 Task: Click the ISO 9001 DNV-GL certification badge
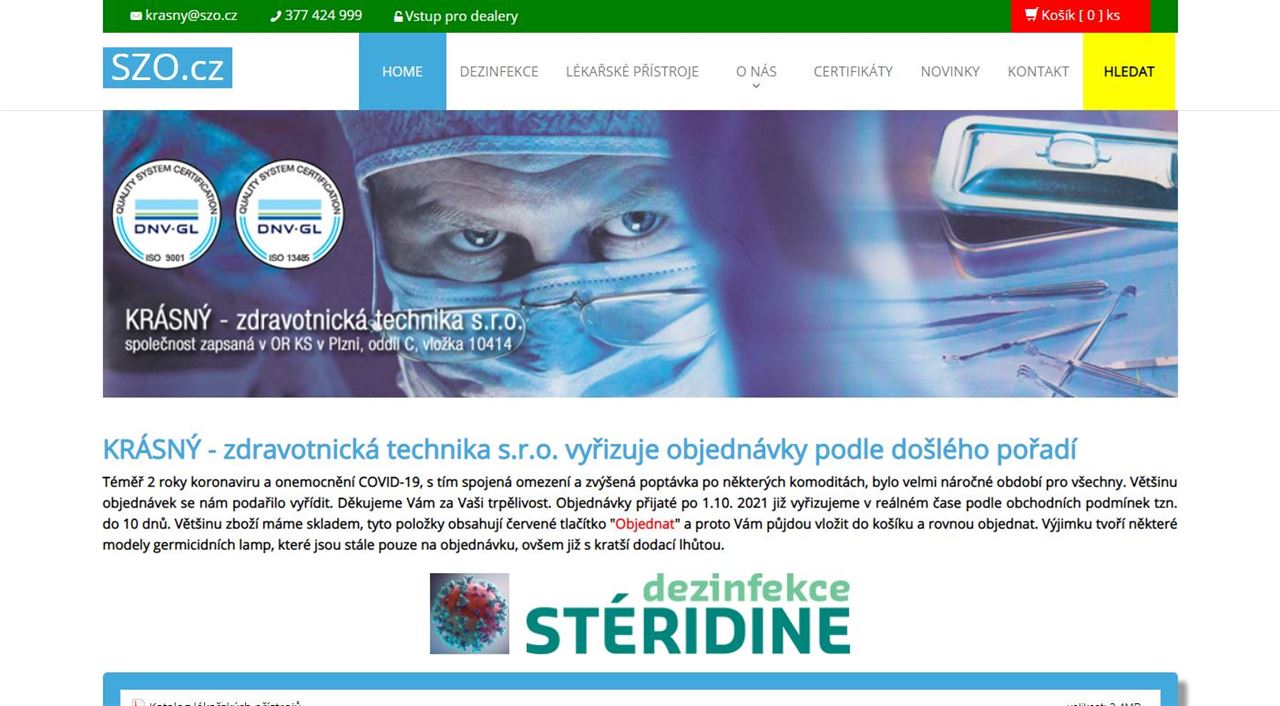166,214
